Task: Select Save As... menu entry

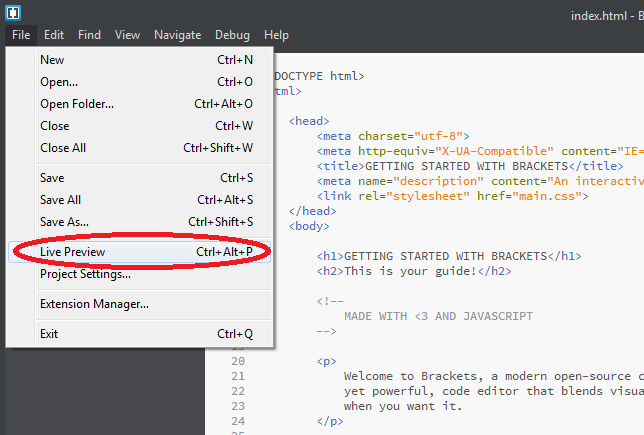Action: point(139,222)
